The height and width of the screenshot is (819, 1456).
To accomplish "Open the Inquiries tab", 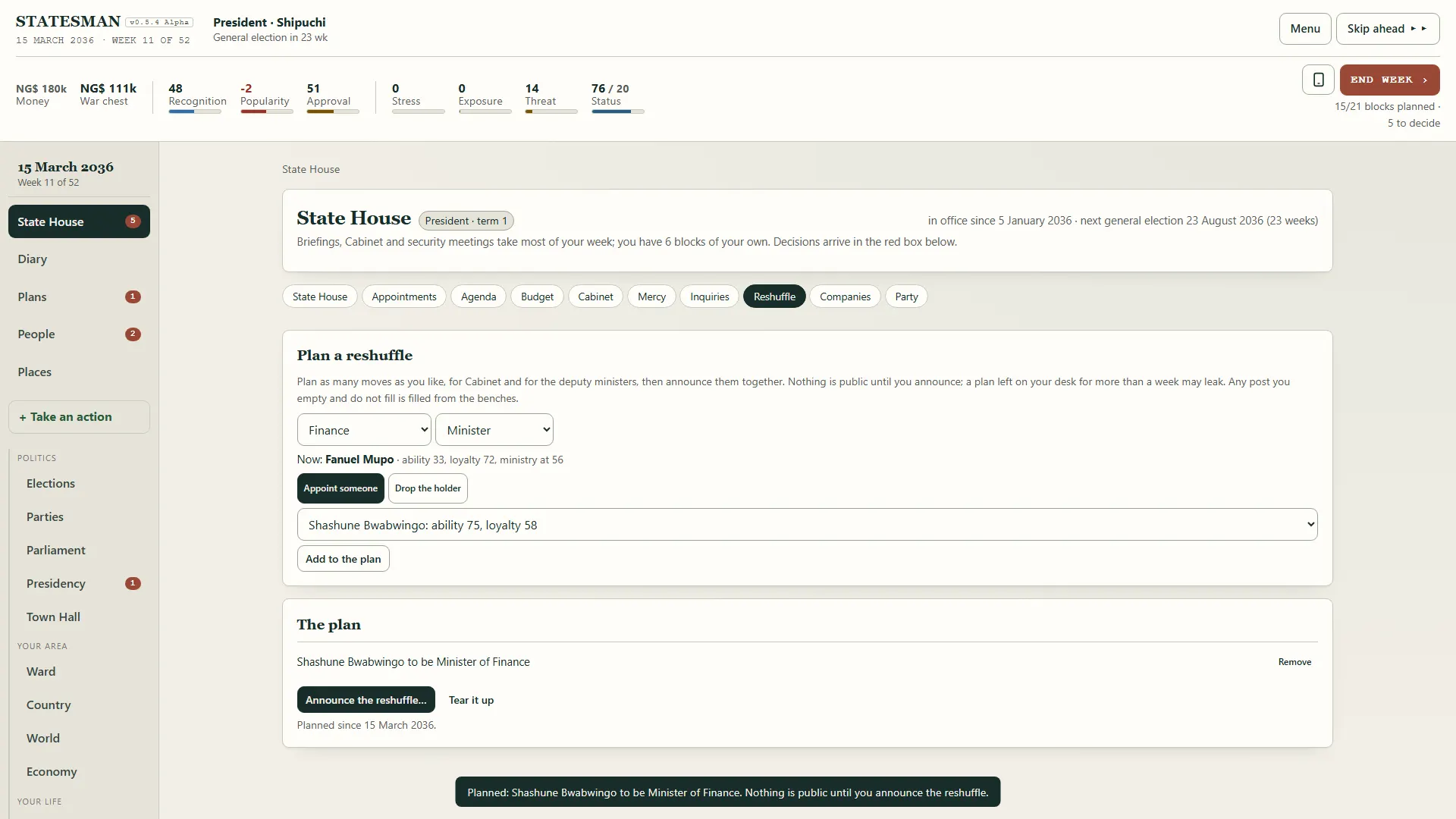I will 710,297.
